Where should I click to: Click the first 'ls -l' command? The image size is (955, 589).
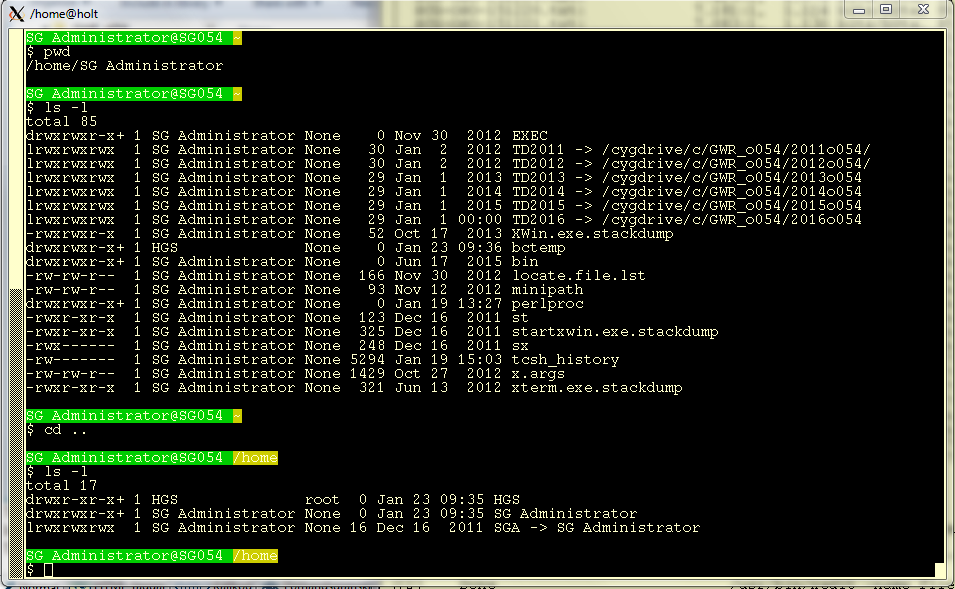[66, 107]
